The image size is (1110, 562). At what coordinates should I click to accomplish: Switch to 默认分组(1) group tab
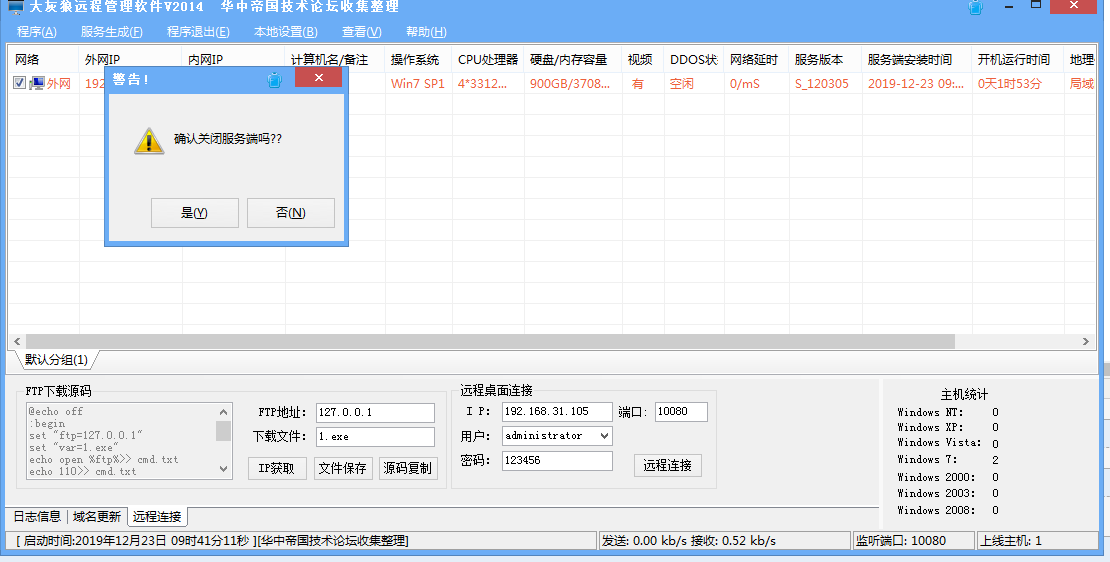[x=56, y=360]
